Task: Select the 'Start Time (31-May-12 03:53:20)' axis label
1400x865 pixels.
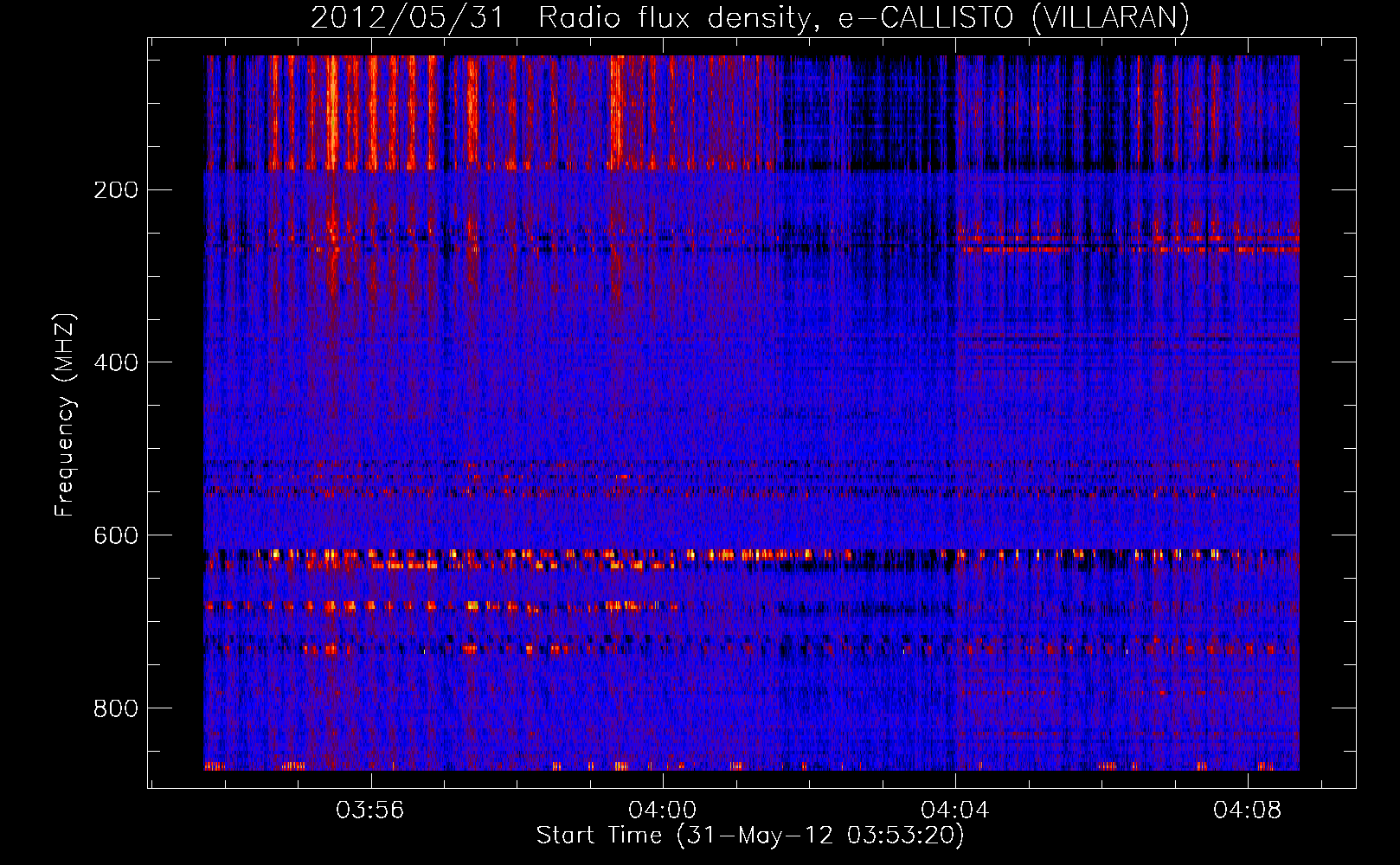Action: (750, 836)
